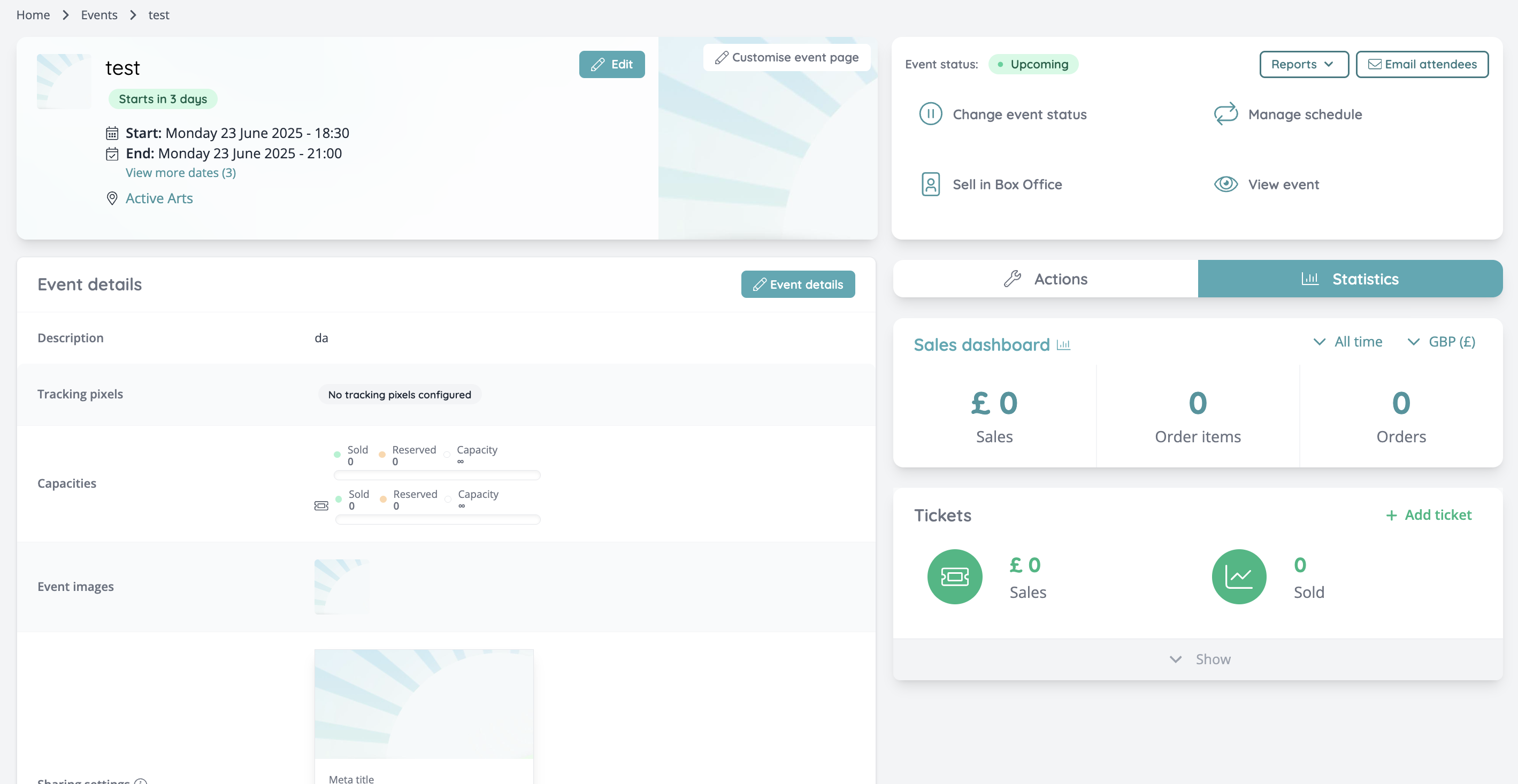
Task: Click Add ticket link
Action: 1429,515
